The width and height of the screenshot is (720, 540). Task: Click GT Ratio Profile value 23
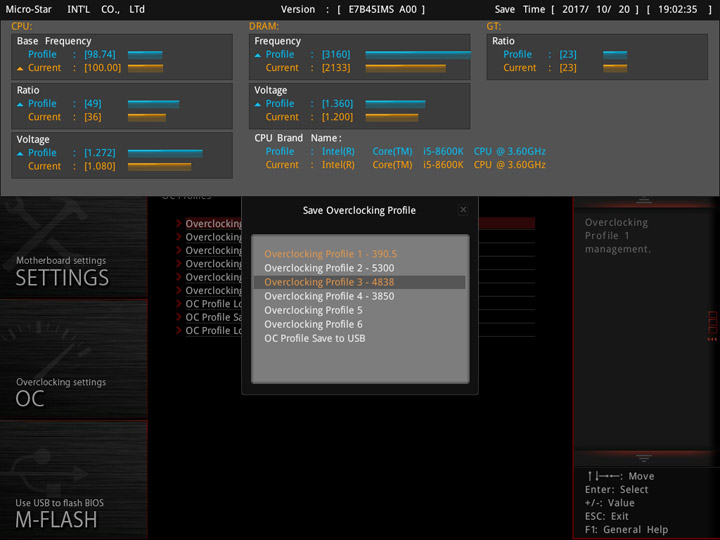coord(568,54)
